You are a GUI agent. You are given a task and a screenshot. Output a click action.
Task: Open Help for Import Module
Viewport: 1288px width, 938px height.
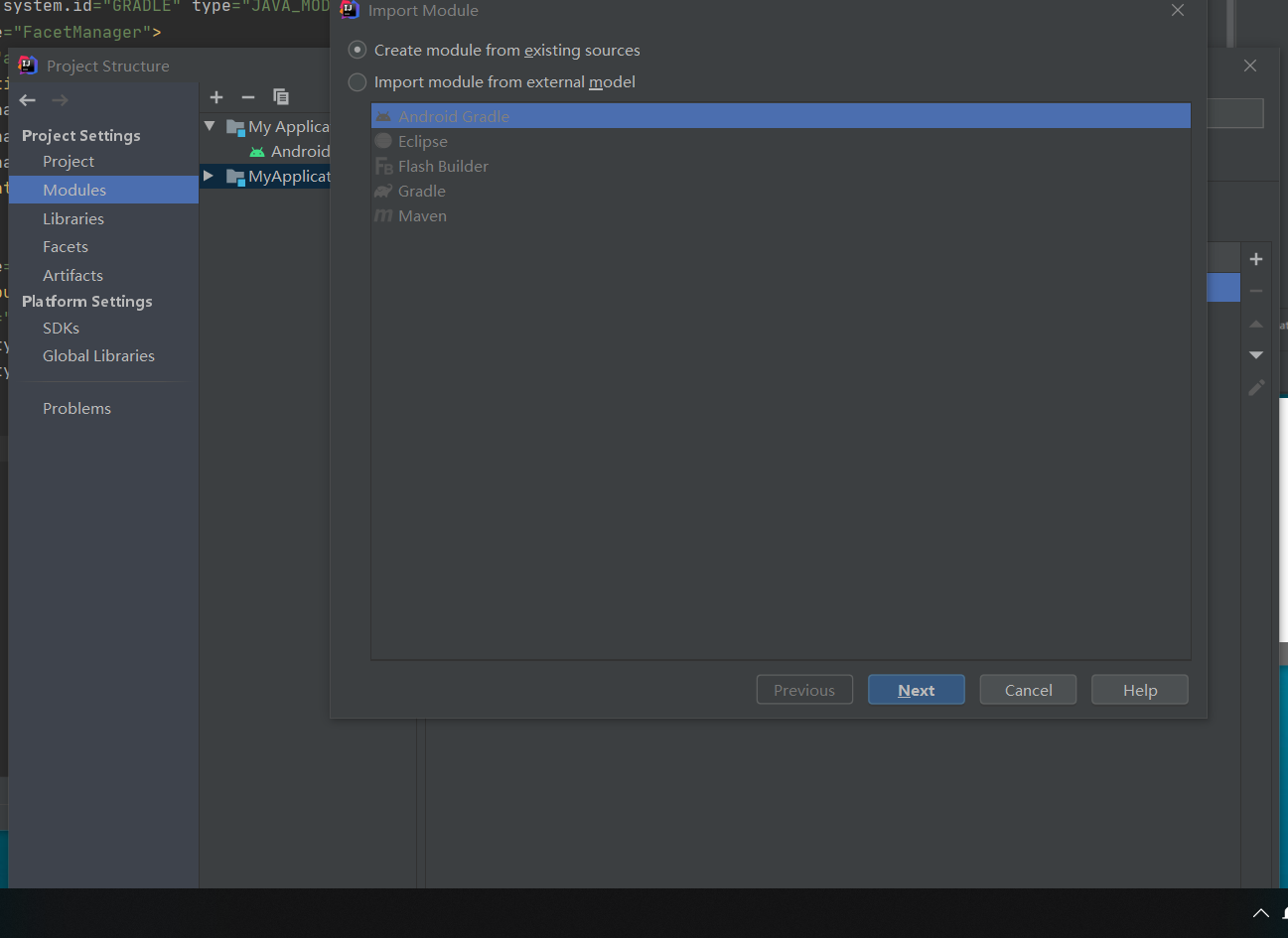tap(1140, 690)
